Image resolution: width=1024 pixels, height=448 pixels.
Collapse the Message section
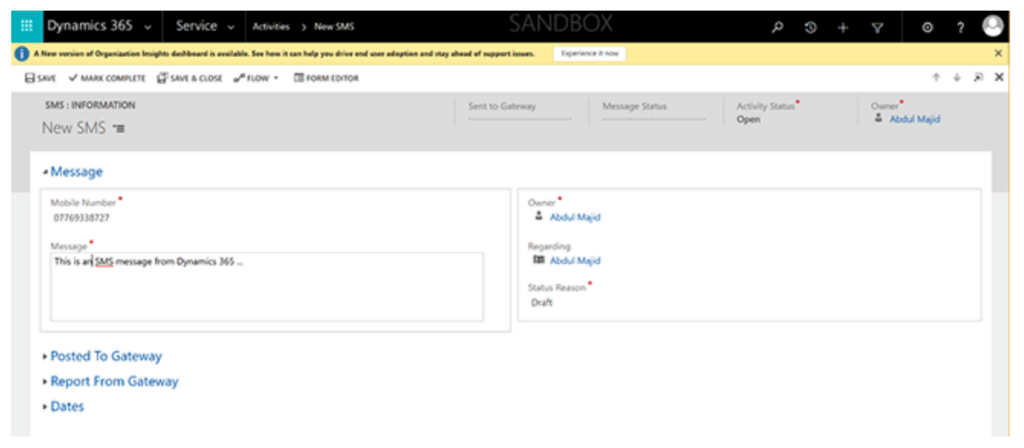[75, 172]
